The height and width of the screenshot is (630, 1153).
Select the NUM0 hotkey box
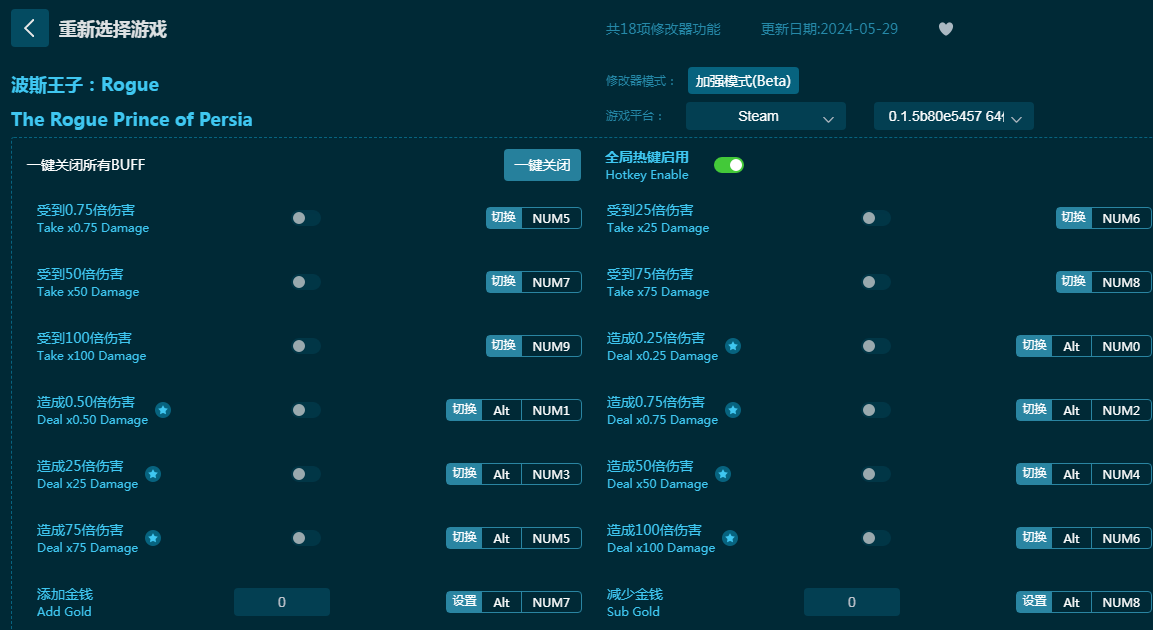point(1121,346)
